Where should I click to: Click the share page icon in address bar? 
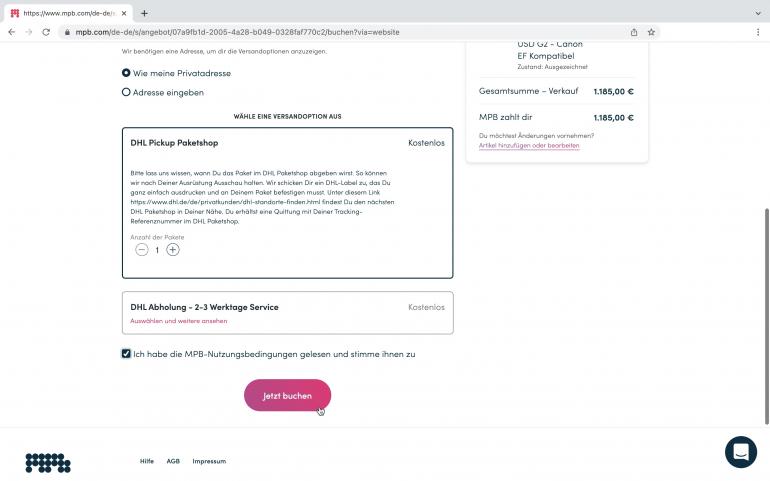pyautogui.click(x=634, y=32)
